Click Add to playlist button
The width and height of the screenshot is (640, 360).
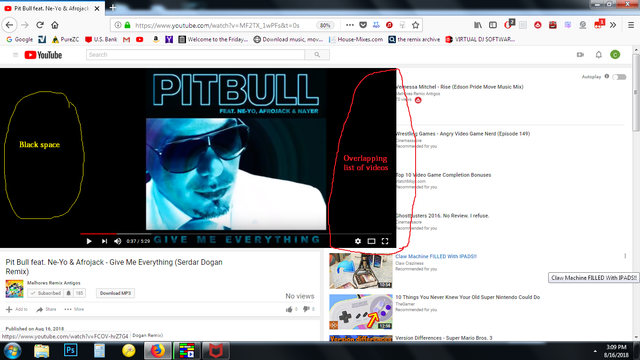tap(16, 309)
